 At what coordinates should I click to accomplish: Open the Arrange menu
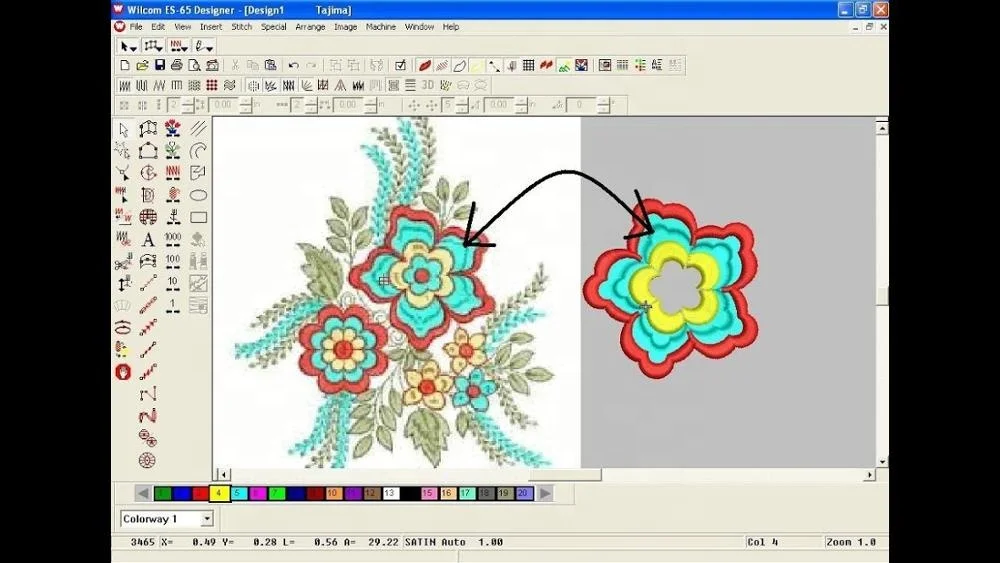[x=310, y=27]
